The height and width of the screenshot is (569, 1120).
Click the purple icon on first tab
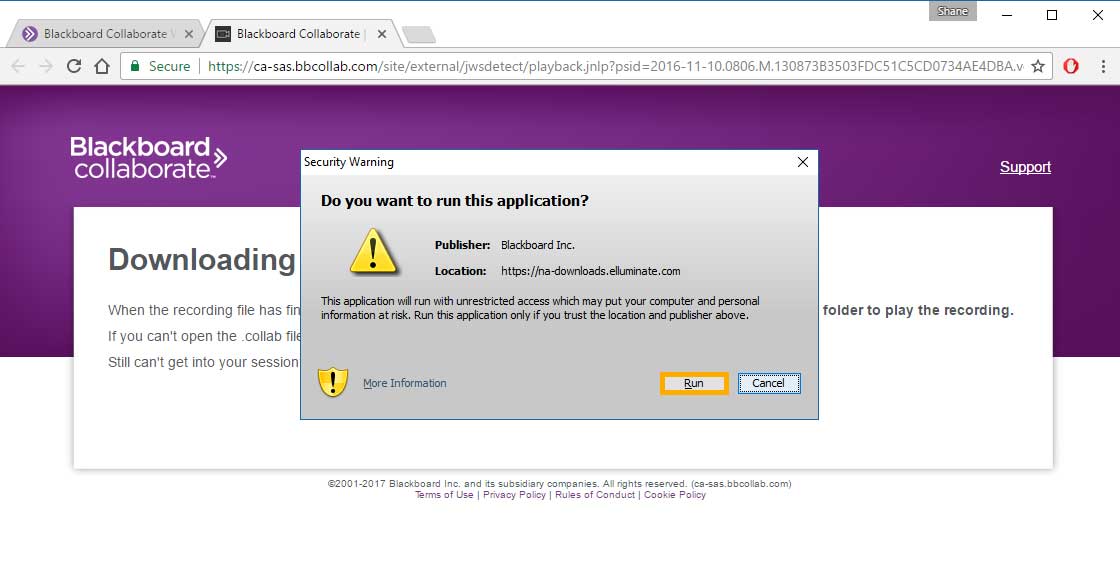coord(29,34)
